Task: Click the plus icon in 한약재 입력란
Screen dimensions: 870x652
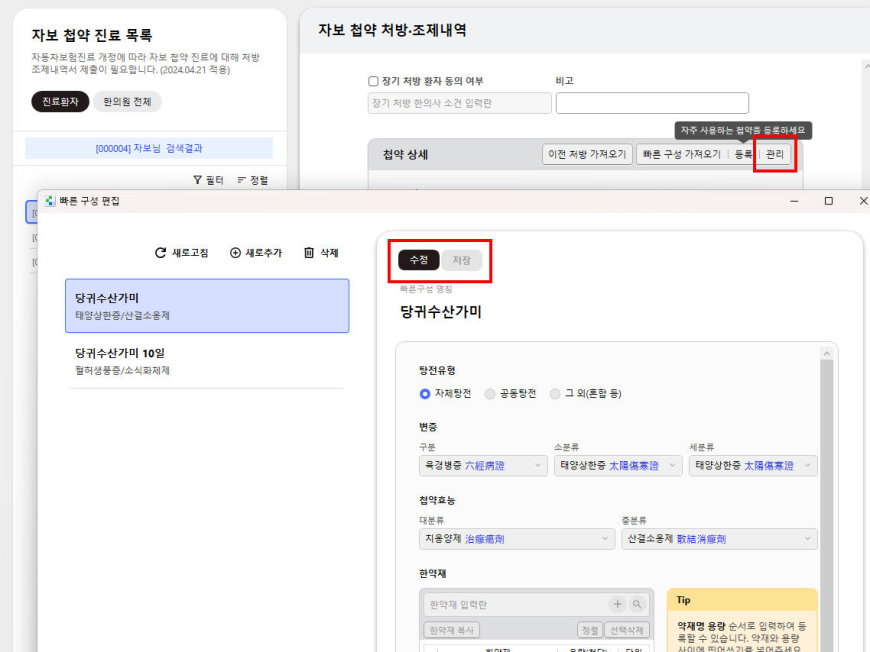Action: point(618,604)
